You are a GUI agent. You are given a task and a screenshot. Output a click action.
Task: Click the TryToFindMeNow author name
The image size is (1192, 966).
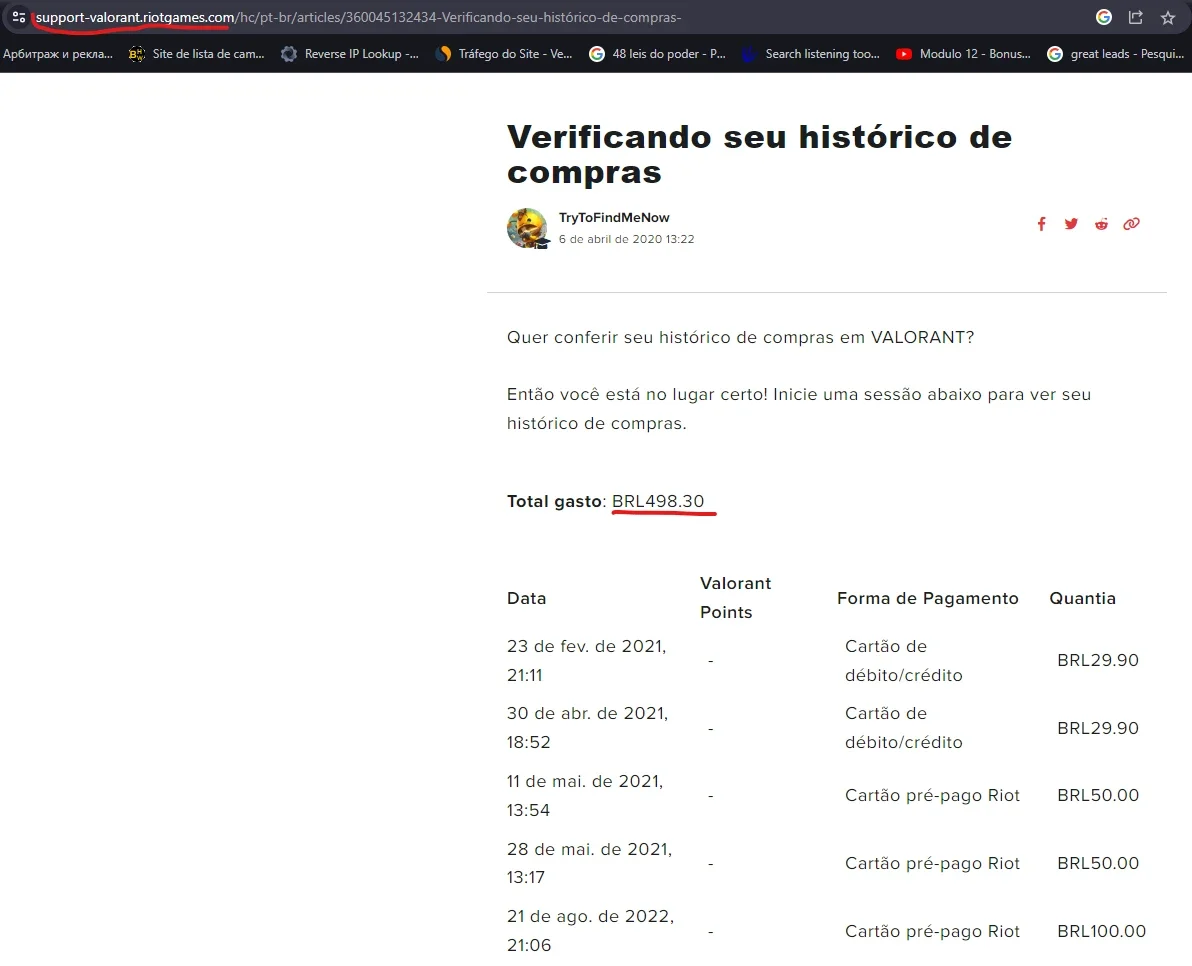pos(614,217)
